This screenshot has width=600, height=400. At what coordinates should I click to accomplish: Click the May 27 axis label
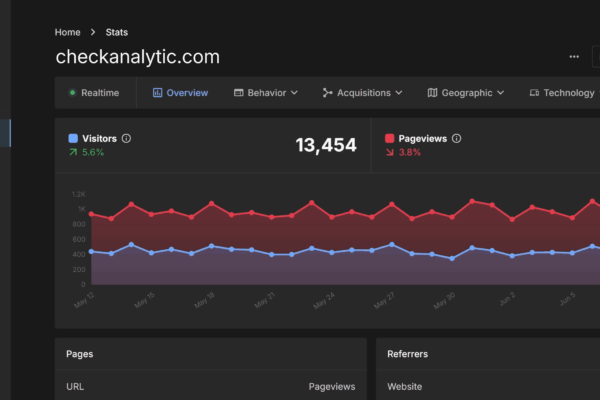point(384,300)
